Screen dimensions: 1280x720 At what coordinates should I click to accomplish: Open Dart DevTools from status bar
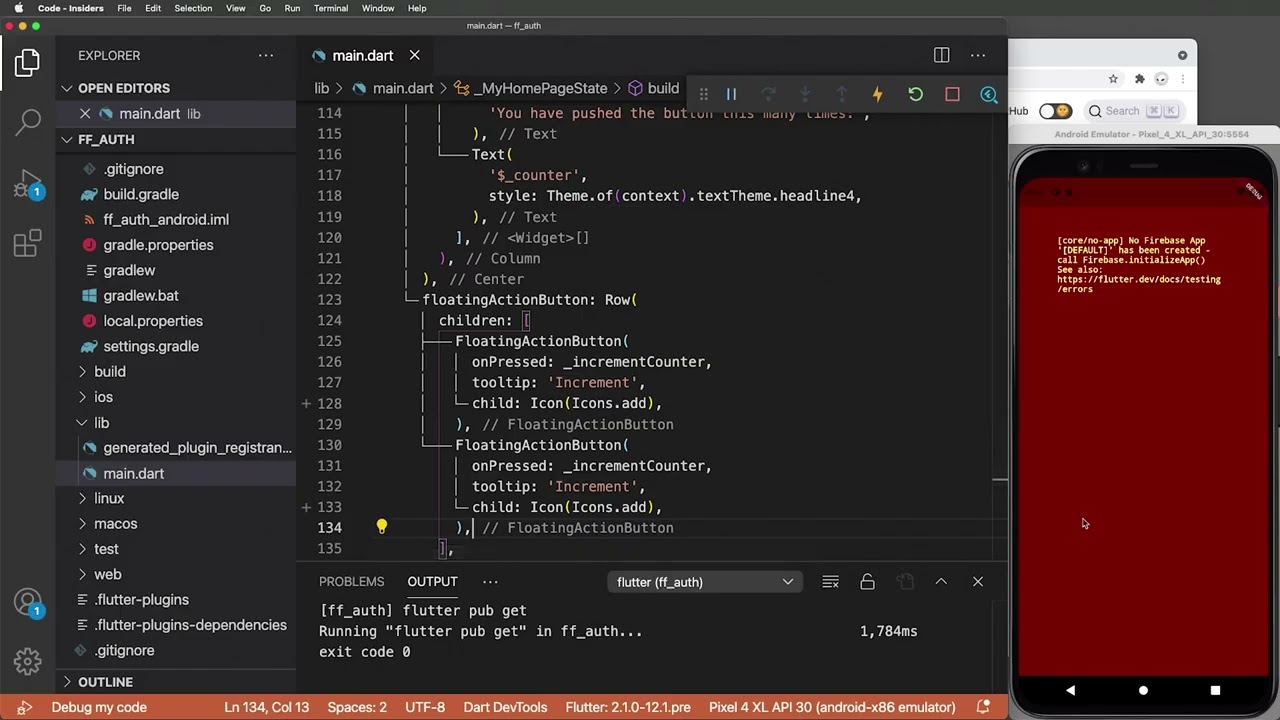pos(505,707)
